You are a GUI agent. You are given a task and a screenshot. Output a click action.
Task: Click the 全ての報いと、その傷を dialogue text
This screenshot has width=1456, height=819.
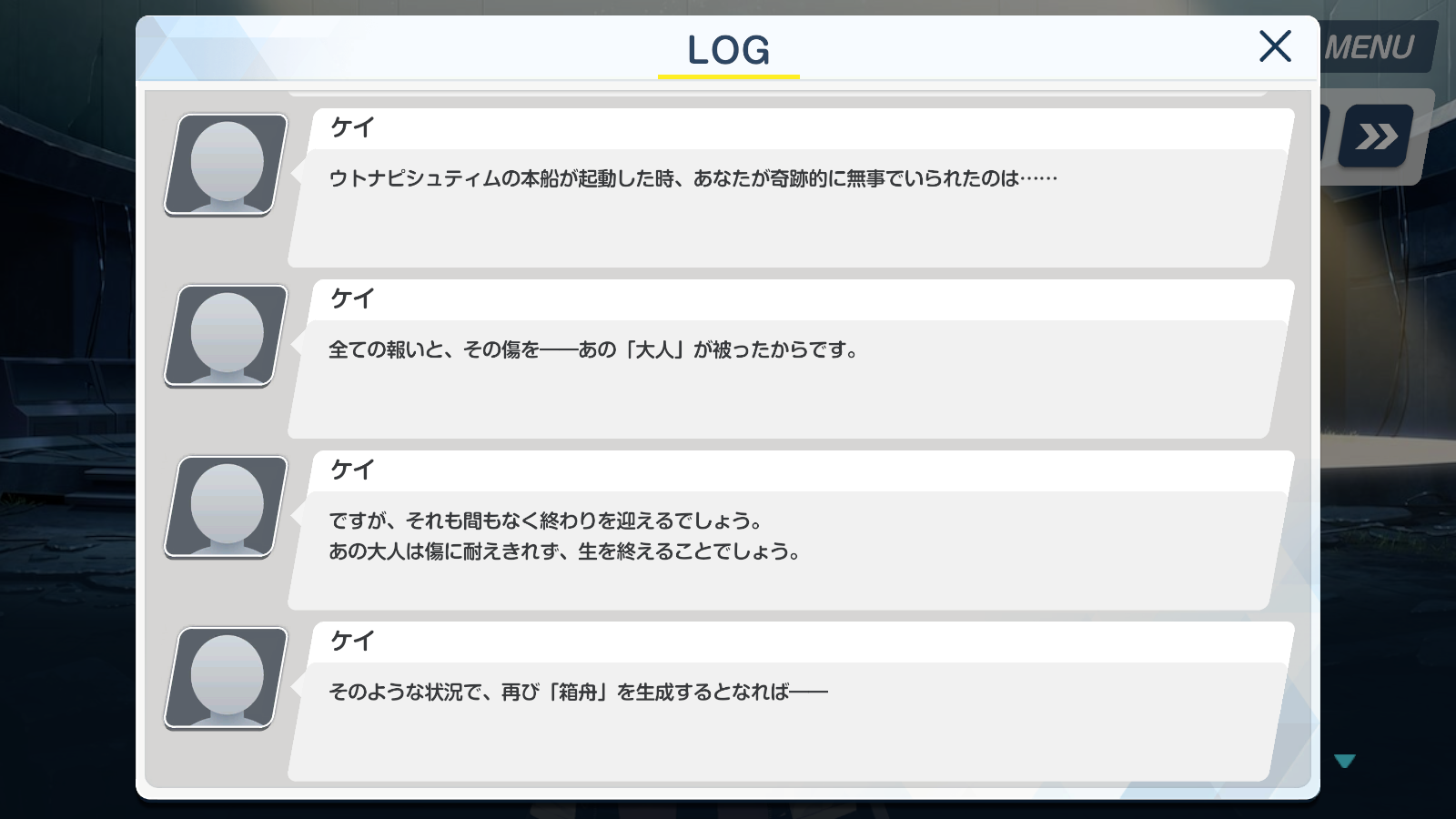pos(594,349)
